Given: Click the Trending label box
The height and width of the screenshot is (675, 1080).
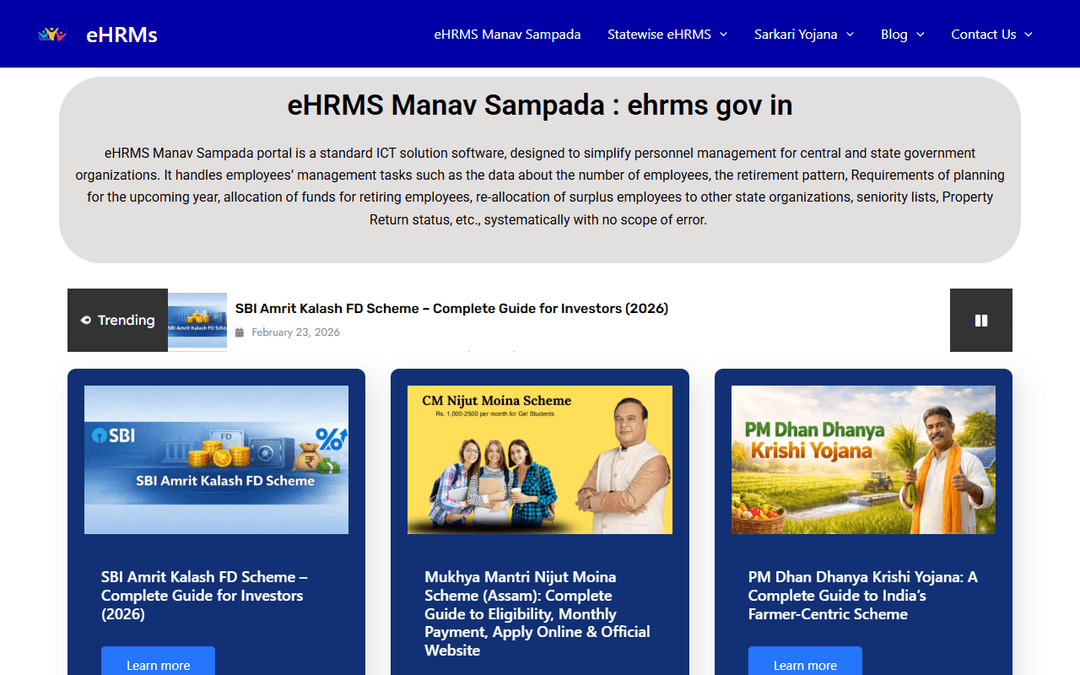Looking at the screenshot, I should point(118,320).
